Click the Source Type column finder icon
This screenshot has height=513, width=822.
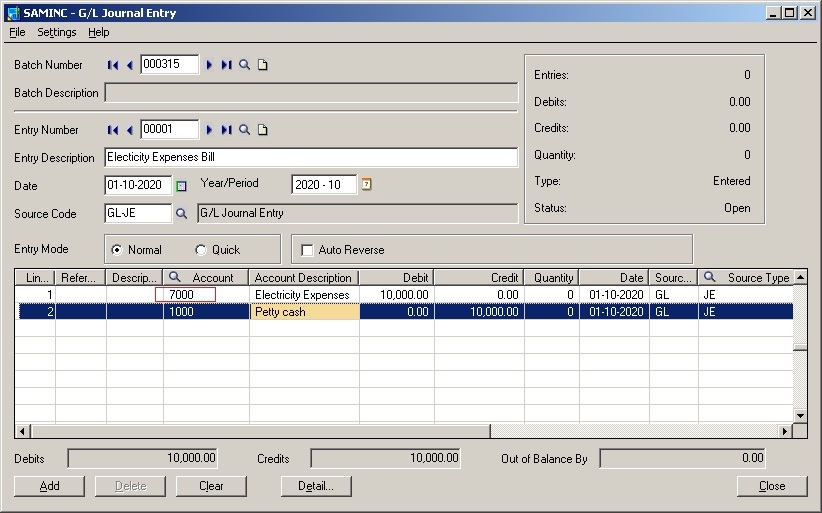click(x=709, y=277)
